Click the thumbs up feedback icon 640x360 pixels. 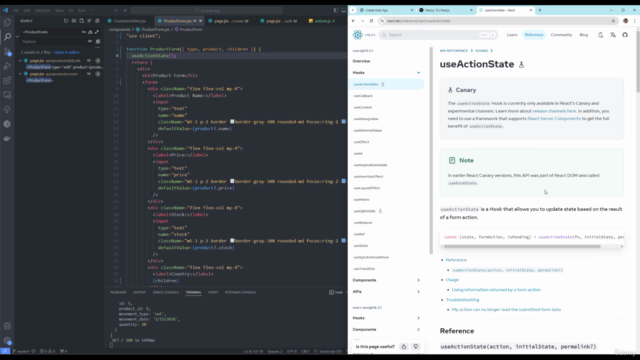click(404, 347)
